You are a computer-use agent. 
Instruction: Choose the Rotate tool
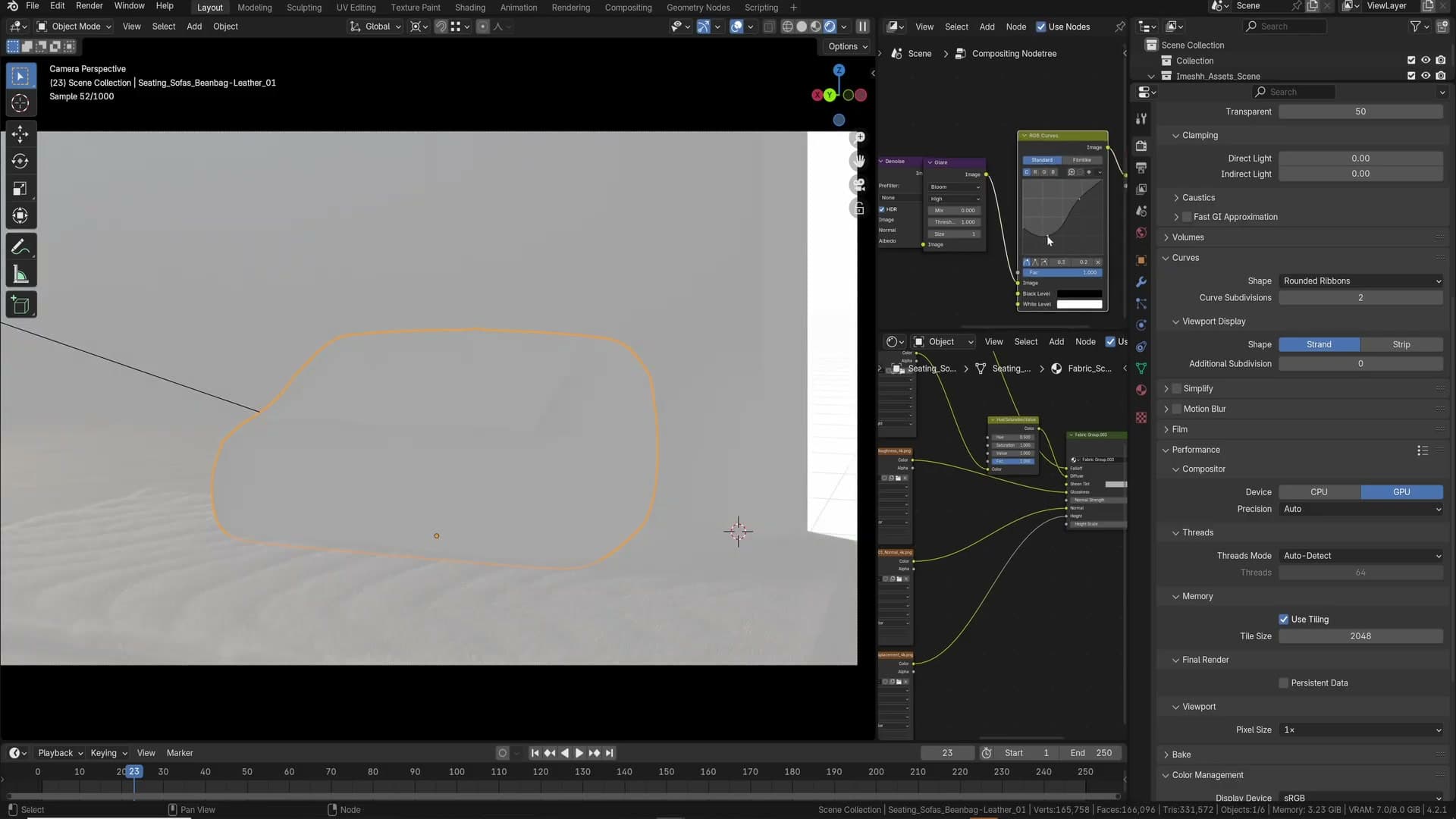point(20,162)
